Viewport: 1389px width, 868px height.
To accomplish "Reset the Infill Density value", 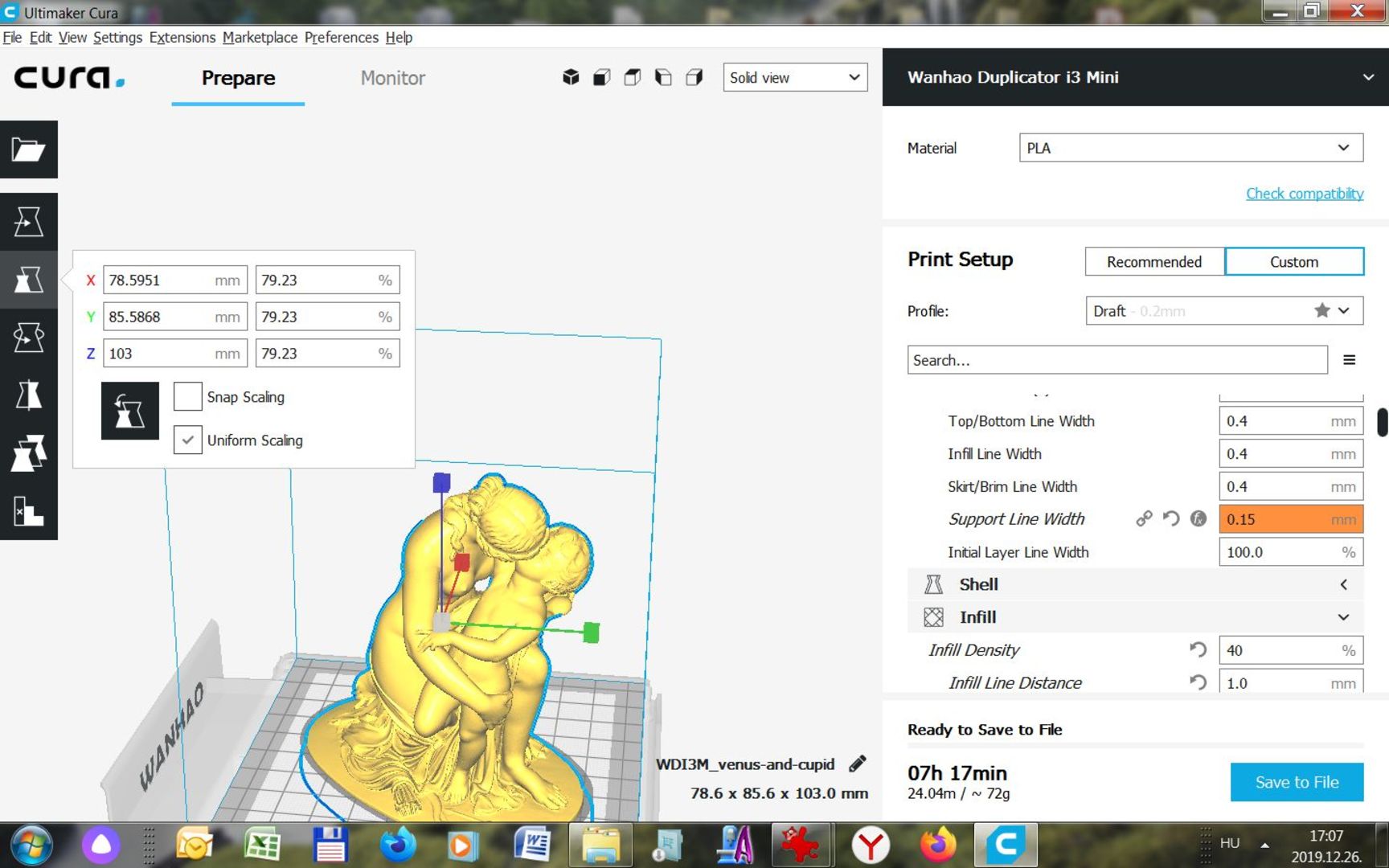I will (1198, 649).
